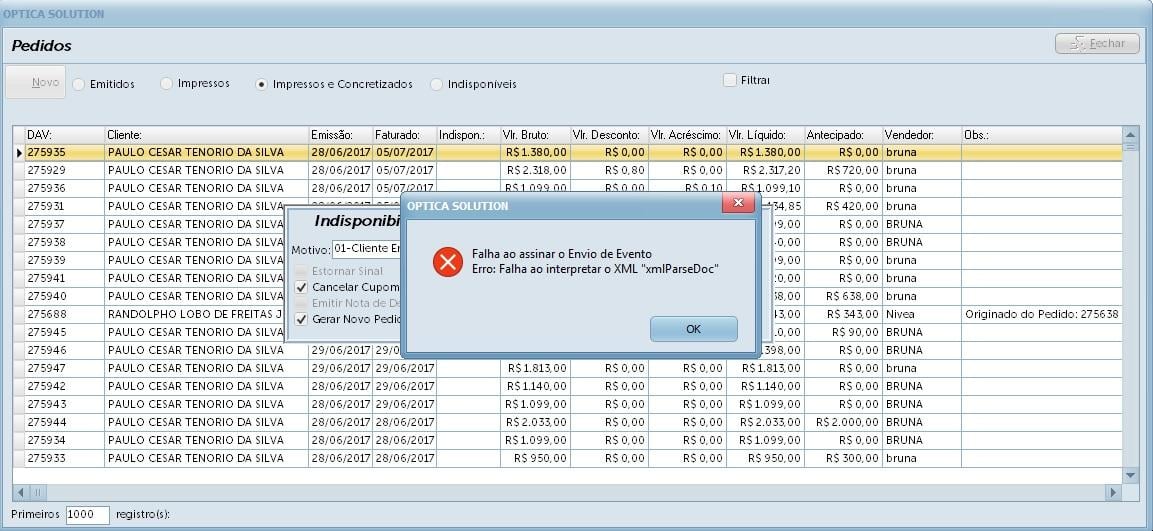
Task: Click the R$ 2.318,00 Vlr. Bruto value
Action: (x=537, y=170)
